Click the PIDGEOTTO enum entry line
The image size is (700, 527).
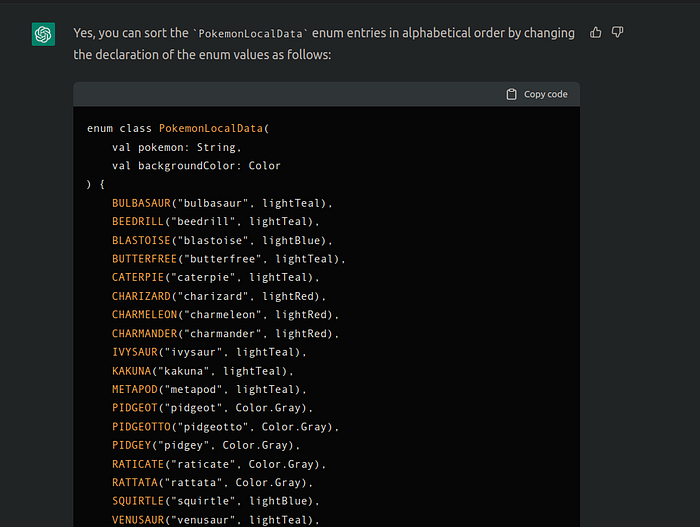click(225, 427)
